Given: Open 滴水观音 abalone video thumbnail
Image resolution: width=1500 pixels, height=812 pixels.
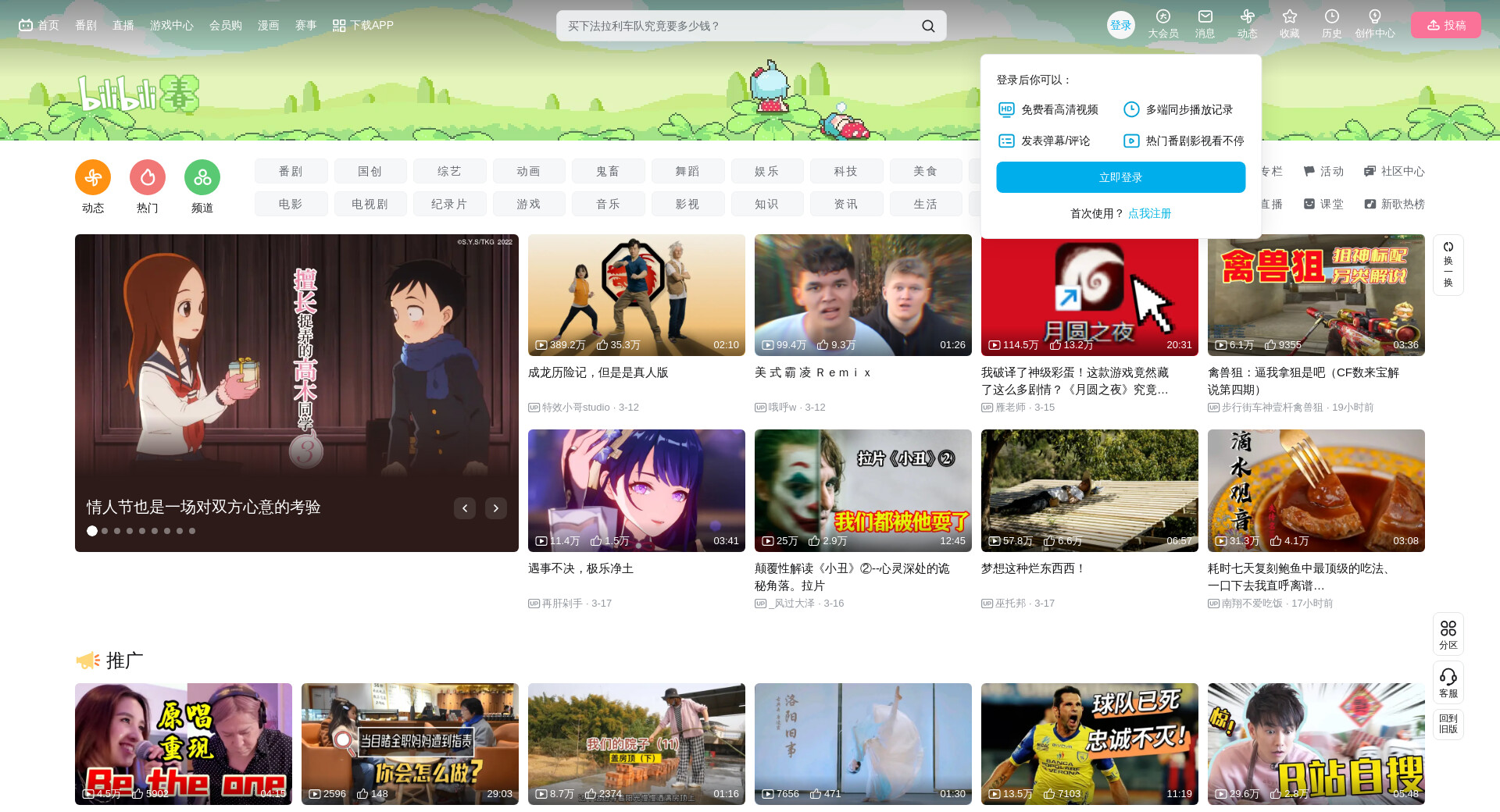Looking at the screenshot, I should point(1316,490).
